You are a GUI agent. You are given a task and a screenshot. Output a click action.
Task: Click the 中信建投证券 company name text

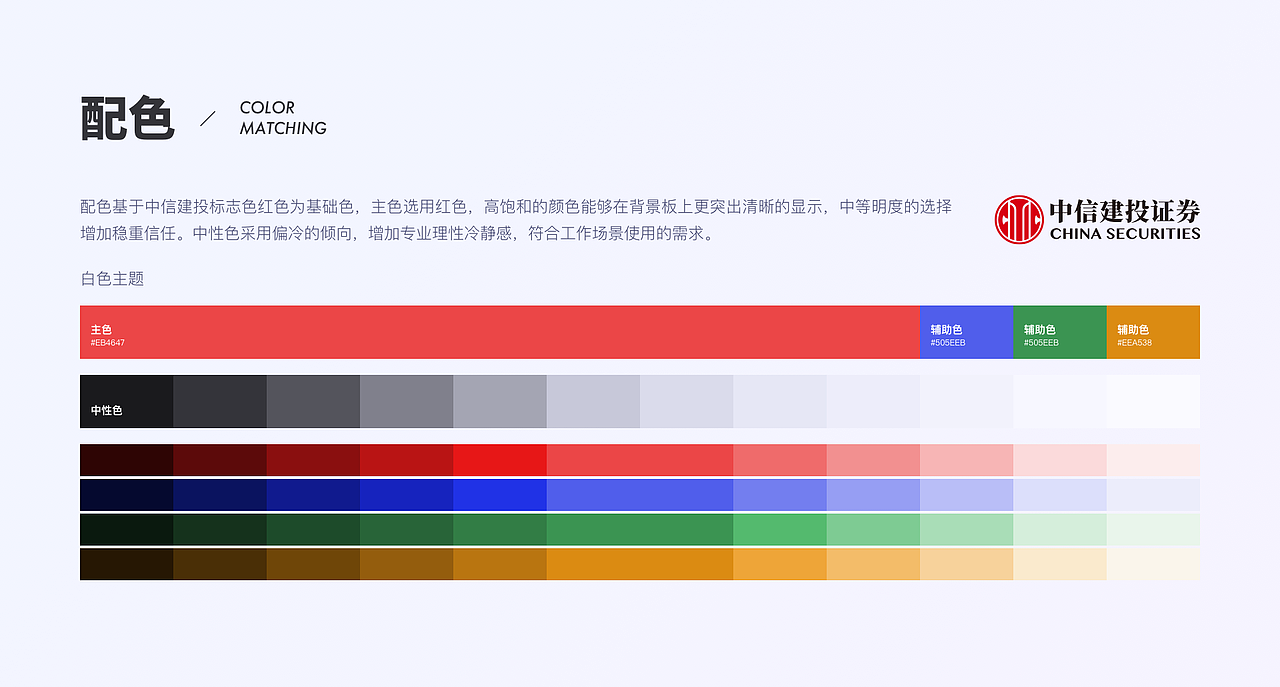1123,212
